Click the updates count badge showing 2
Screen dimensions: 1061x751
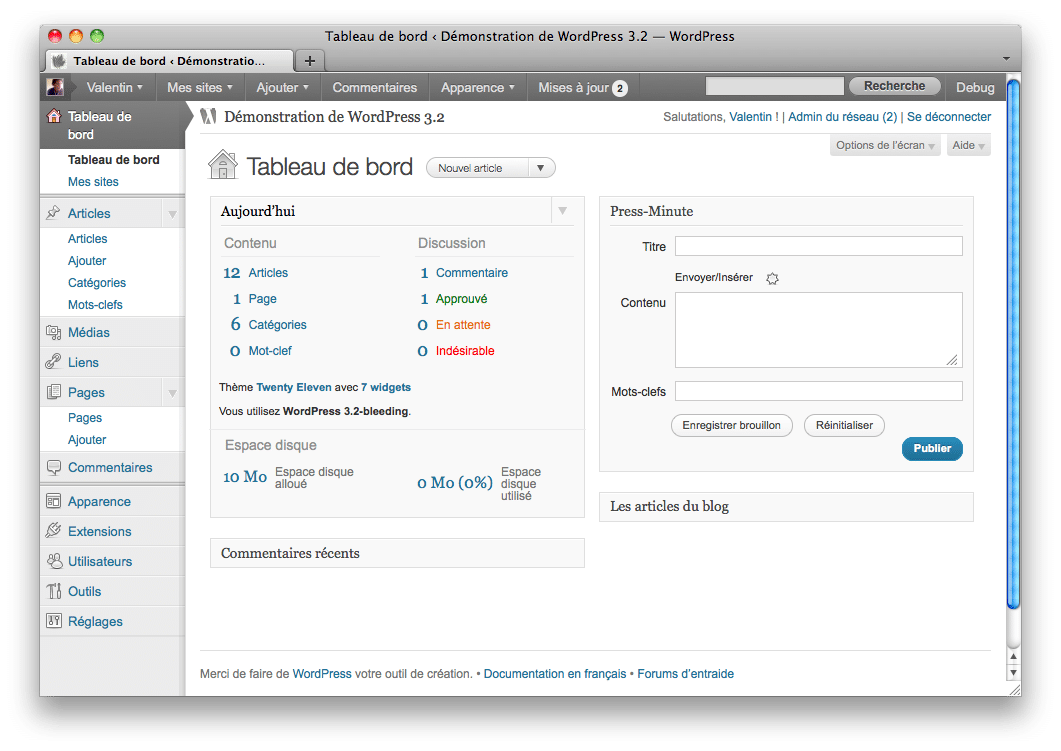619,88
